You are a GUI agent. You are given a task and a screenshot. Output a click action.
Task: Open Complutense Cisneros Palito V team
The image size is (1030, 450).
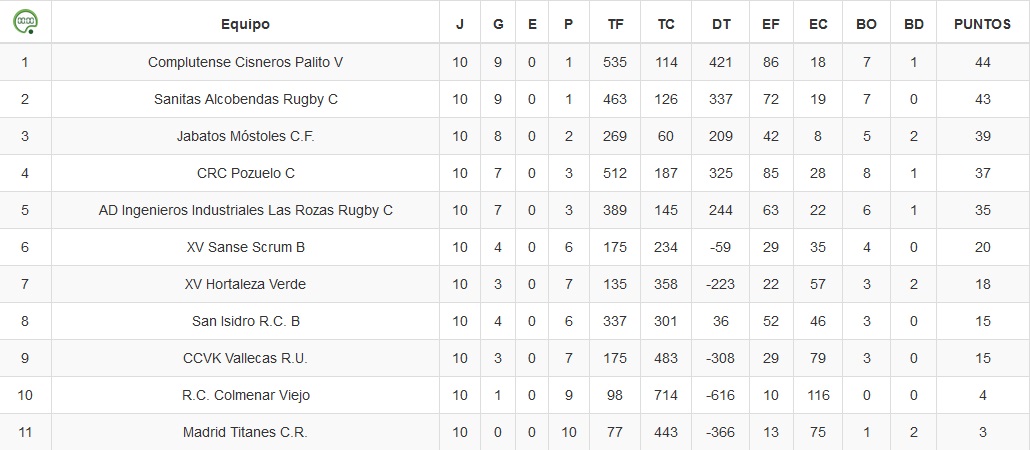pyautogui.click(x=245, y=62)
